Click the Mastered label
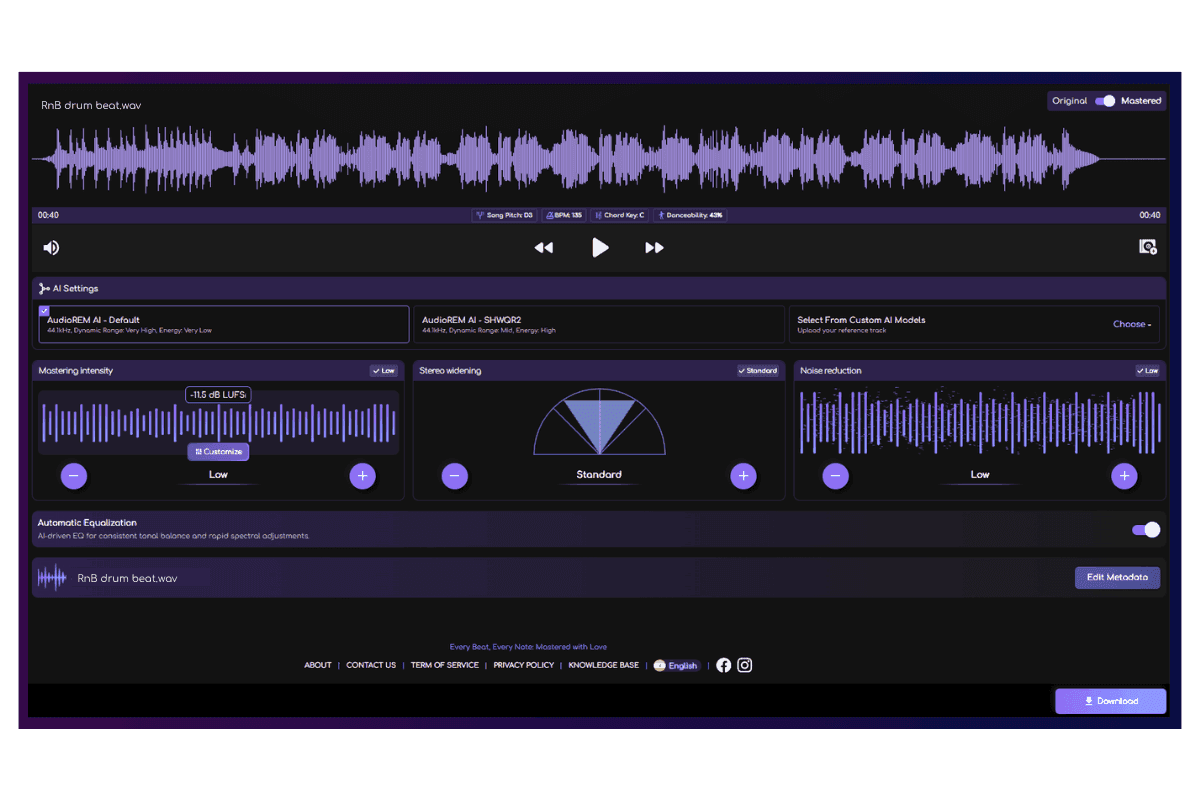This screenshot has height=800, width=1200. pyautogui.click(x=1141, y=101)
